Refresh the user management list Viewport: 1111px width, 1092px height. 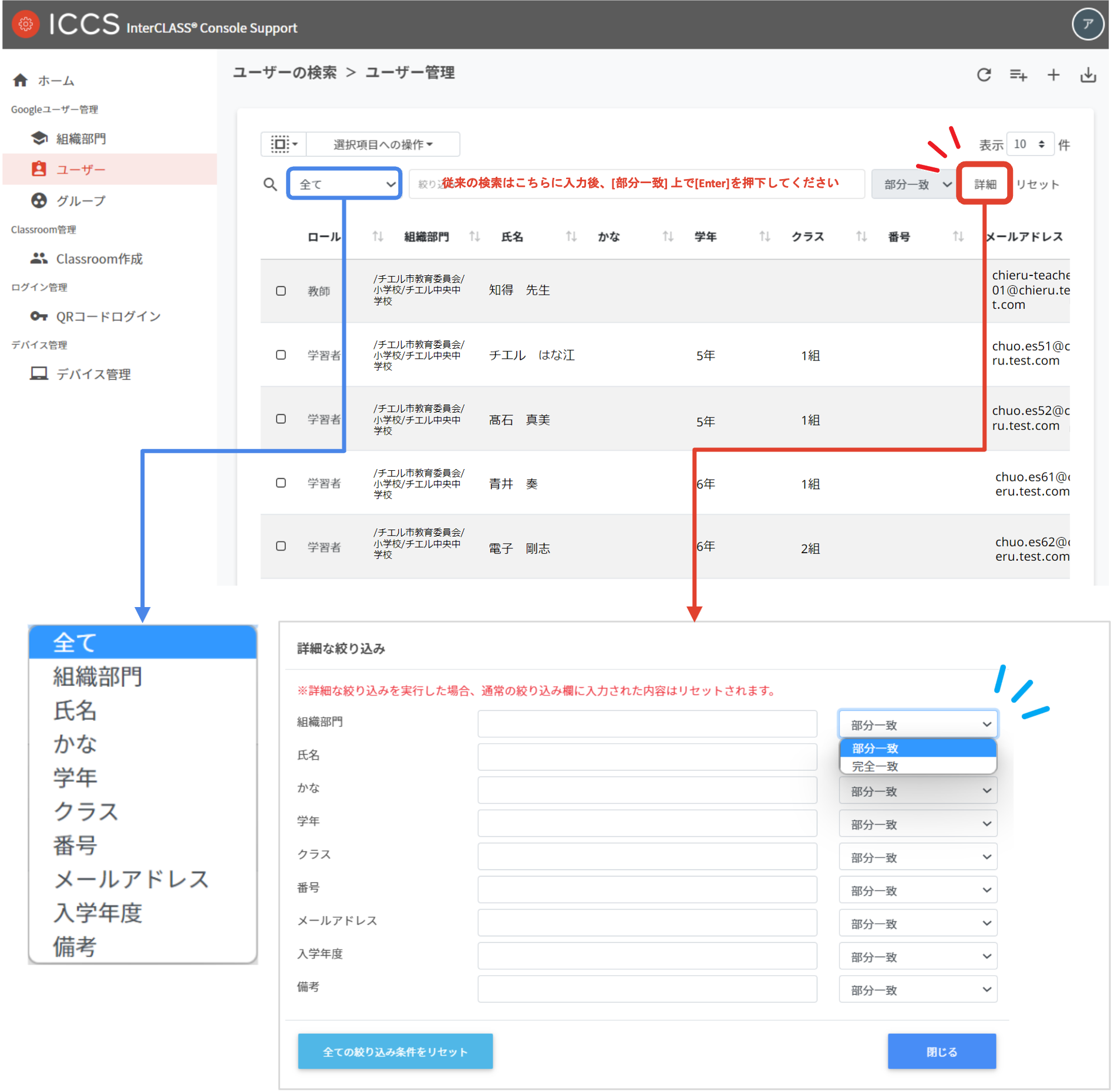click(984, 75)
